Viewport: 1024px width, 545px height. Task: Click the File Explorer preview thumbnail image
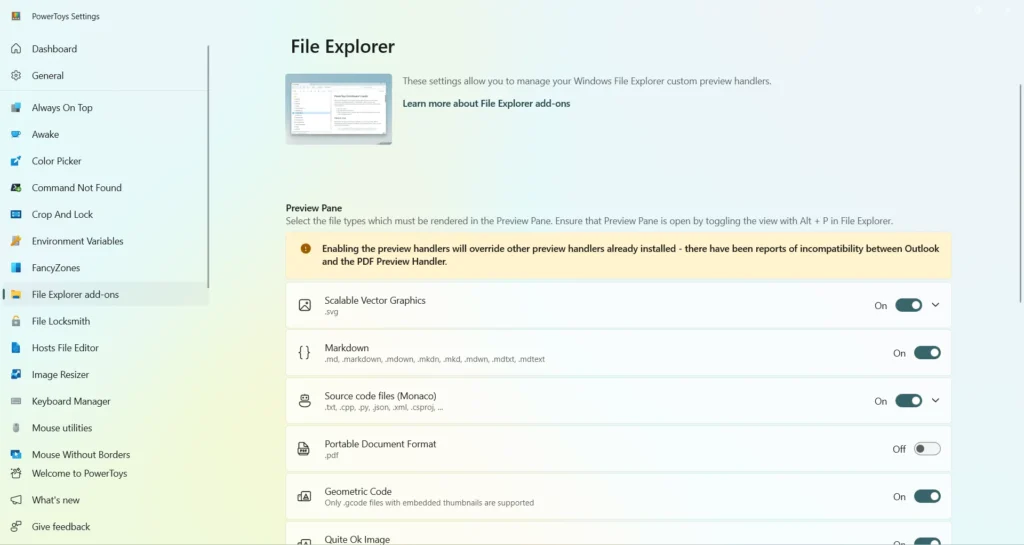[x=338, y=109]
